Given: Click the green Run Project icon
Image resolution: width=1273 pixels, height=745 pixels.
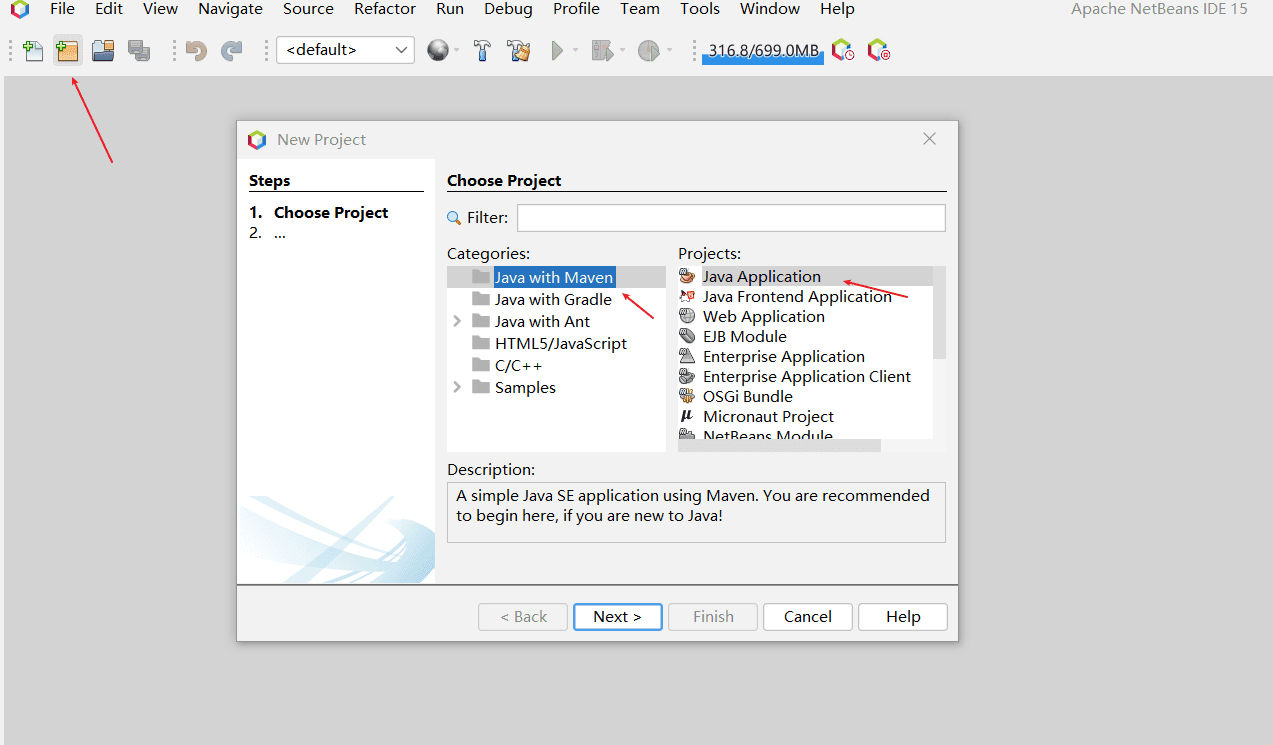Looking at the screenshot, I should pos(558,50).
